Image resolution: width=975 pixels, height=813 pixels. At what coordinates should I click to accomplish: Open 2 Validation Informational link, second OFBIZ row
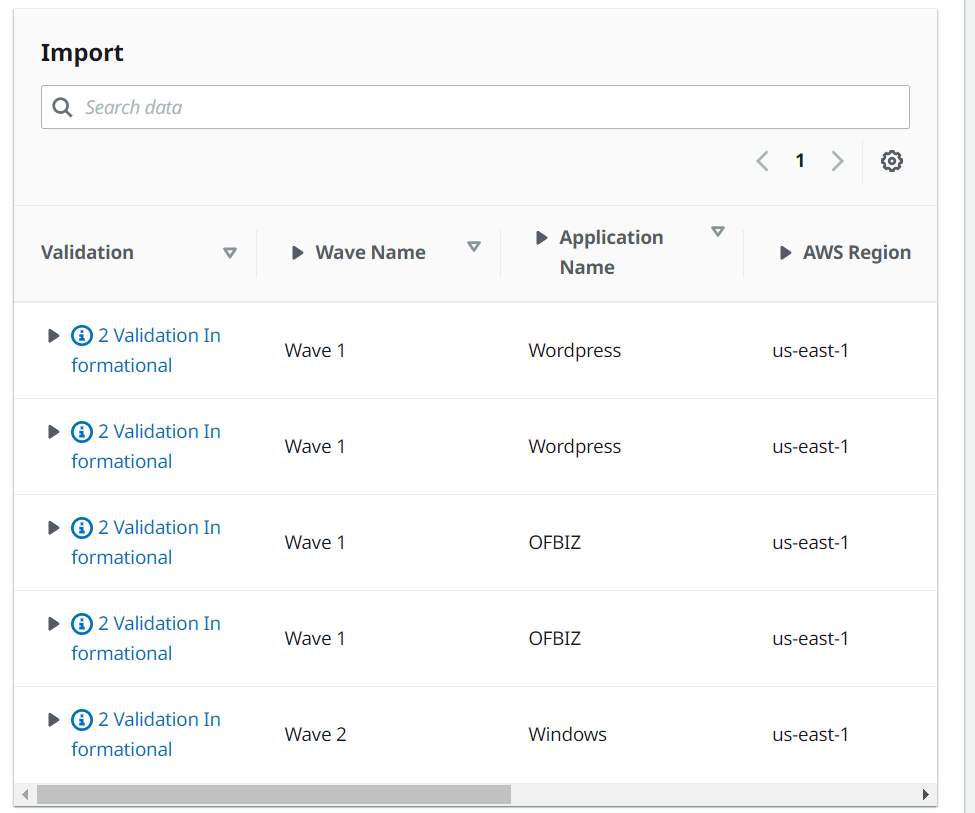click(x=146, y=638)
